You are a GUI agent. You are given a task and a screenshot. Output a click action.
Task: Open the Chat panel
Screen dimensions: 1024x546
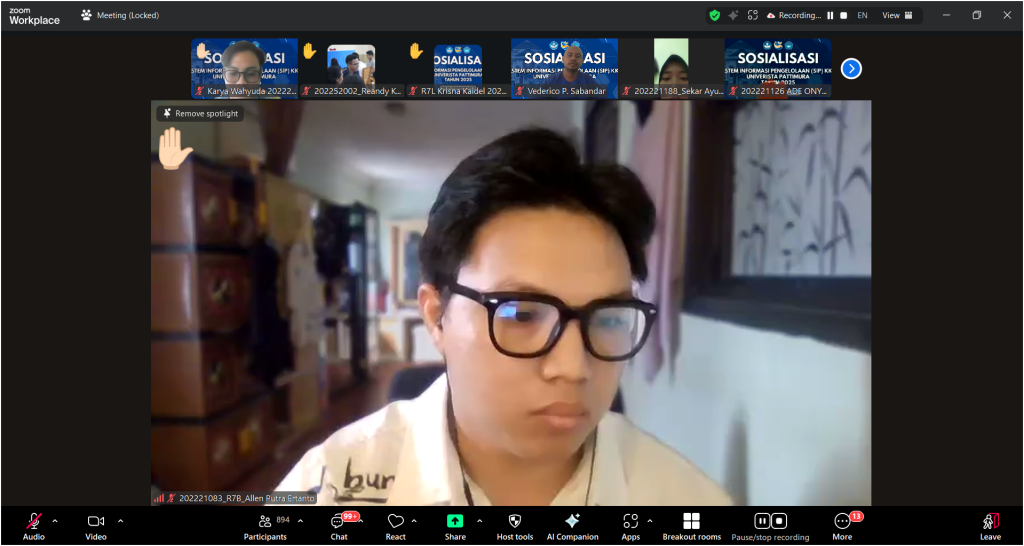point(339,525)
